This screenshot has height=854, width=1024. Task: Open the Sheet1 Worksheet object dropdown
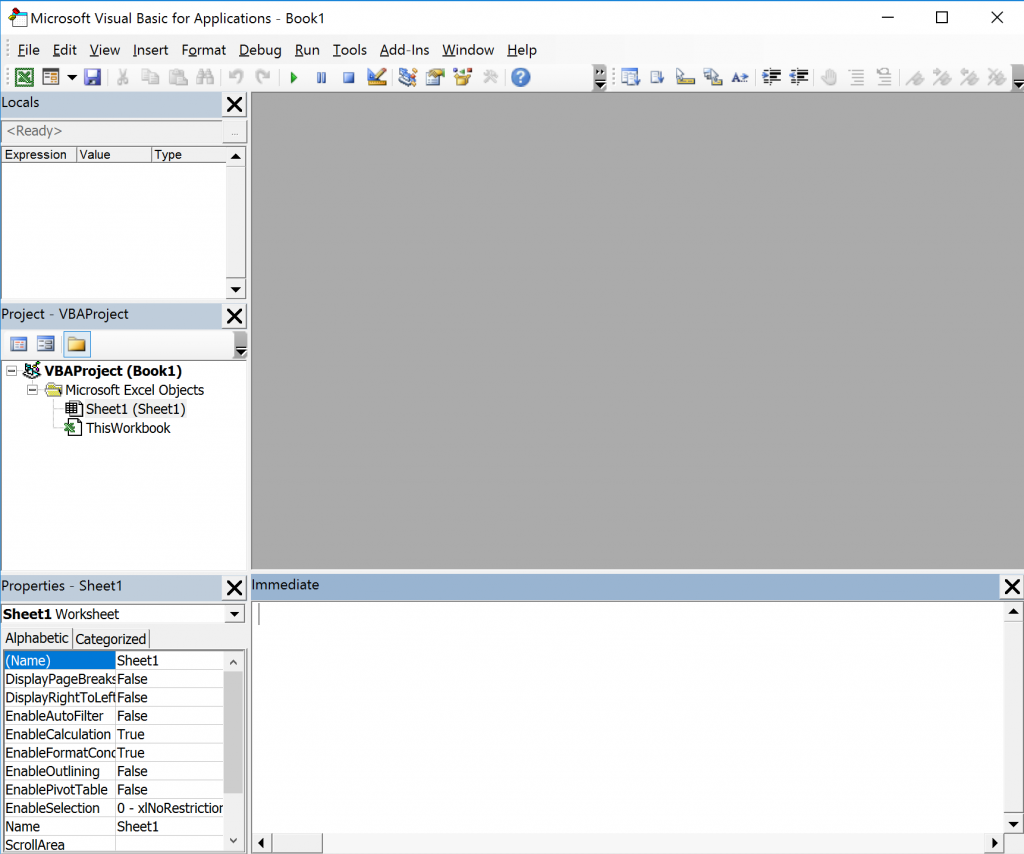235,614
